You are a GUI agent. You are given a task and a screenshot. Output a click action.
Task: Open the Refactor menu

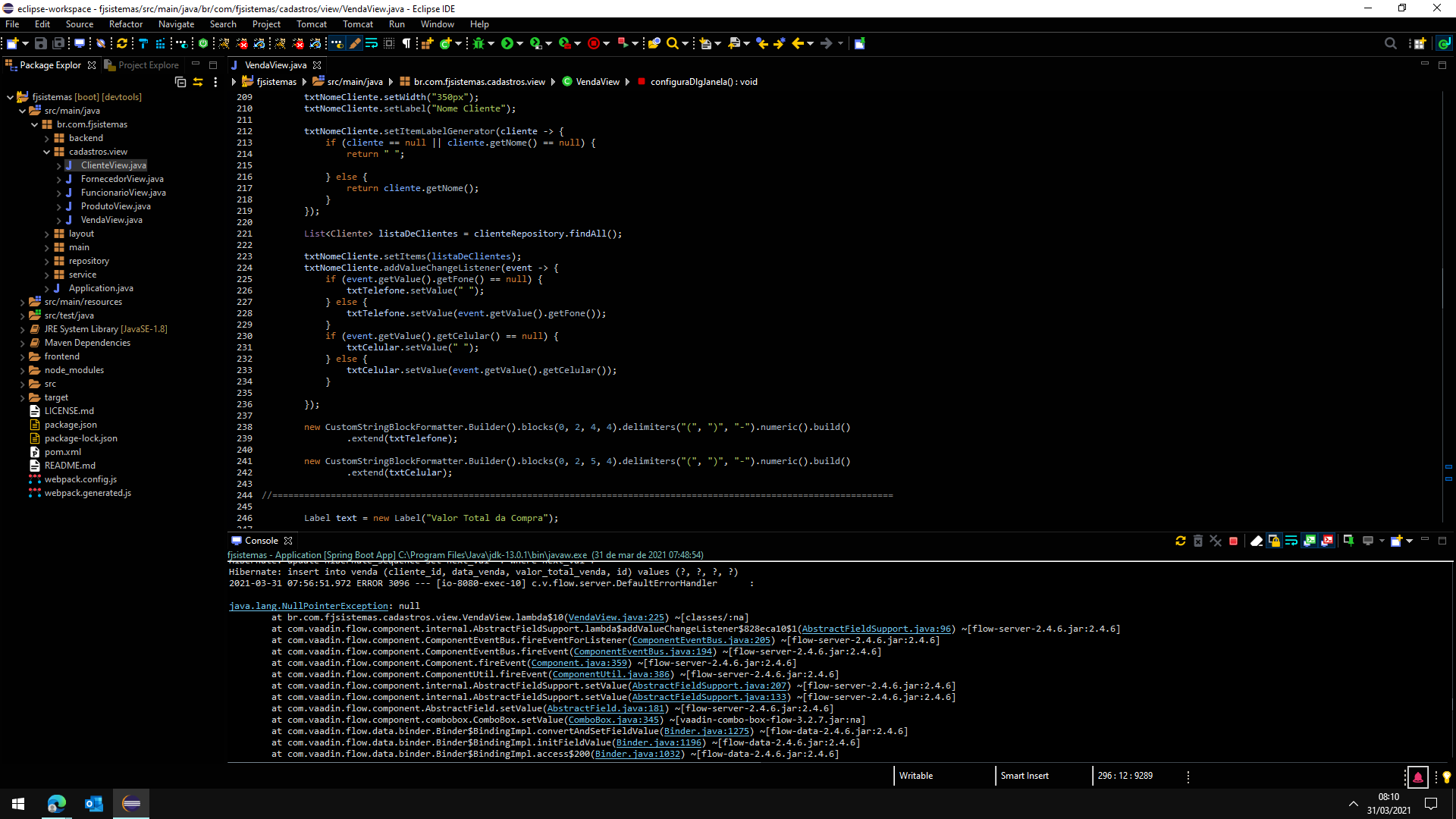125,24
